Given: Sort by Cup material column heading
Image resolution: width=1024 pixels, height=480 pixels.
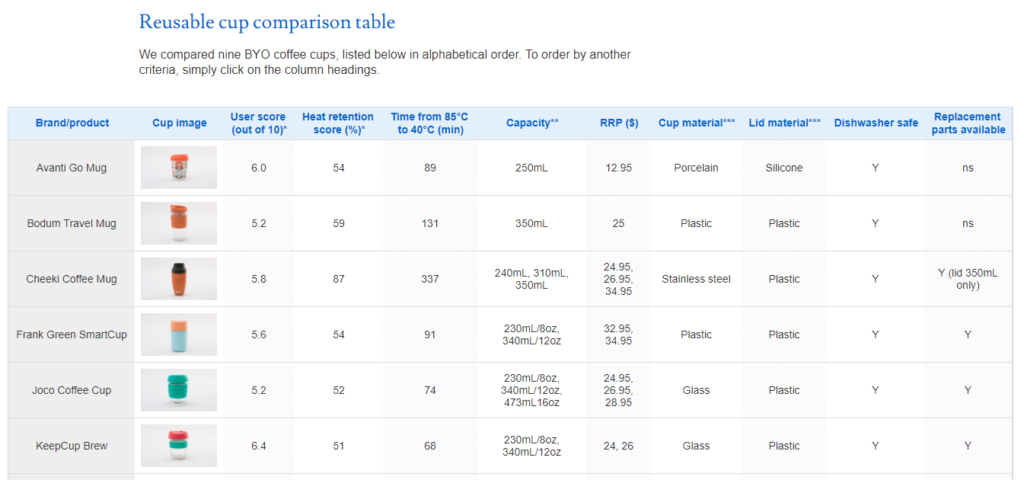Looking at the screenshot, I should point(696,123).
